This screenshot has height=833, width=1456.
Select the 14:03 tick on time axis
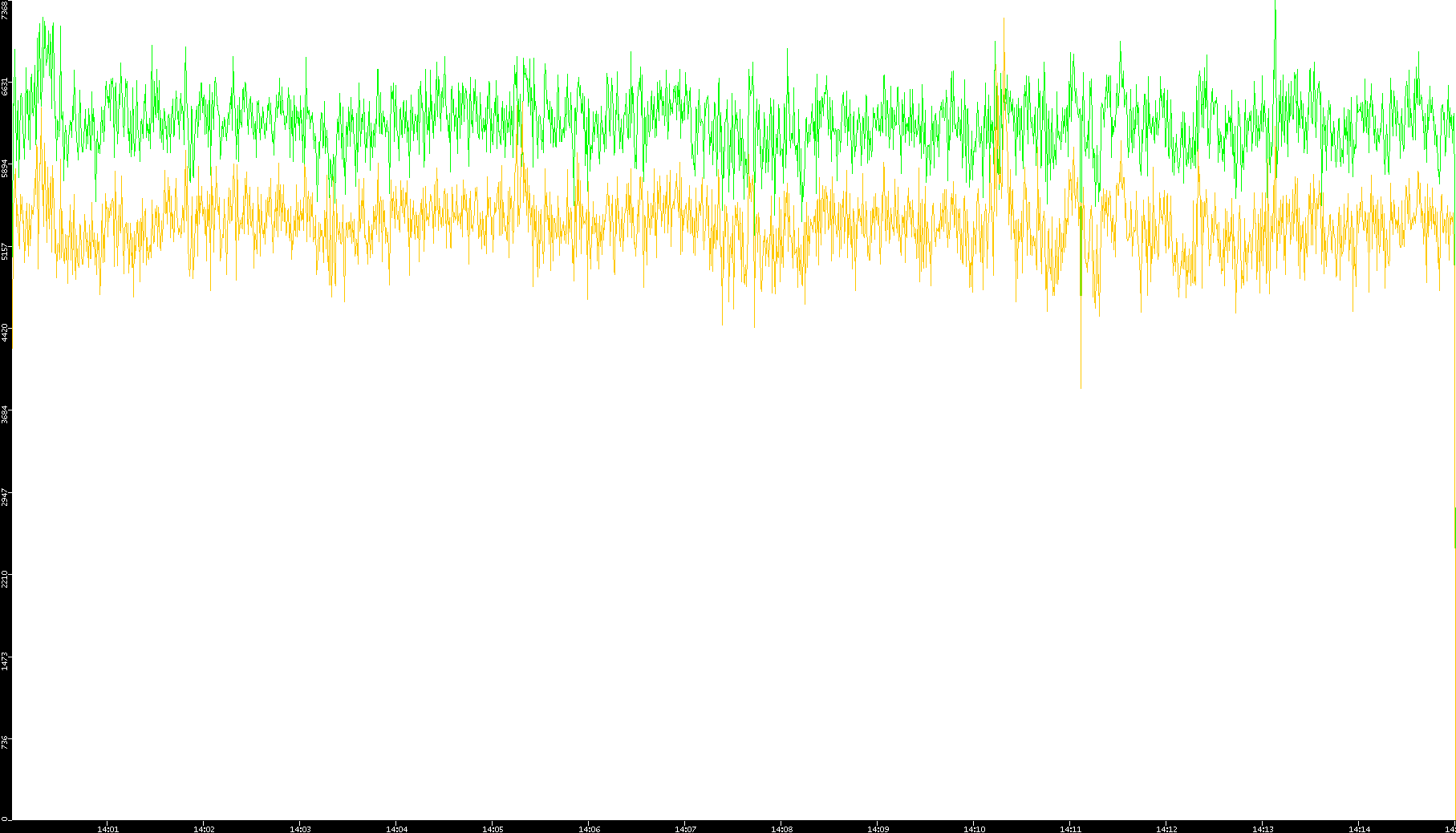[x=300, y=829]
